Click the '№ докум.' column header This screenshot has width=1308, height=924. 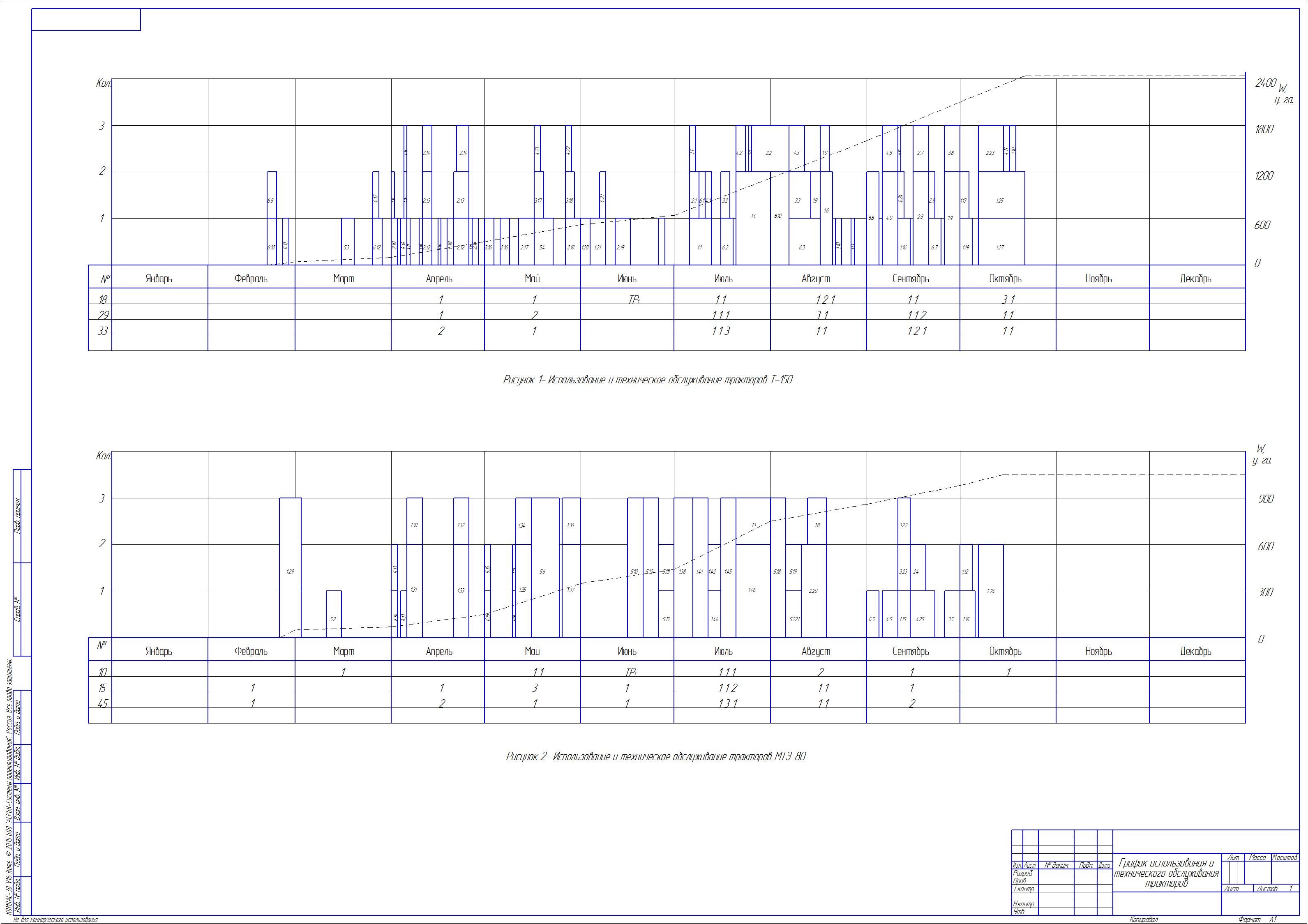coord(1056,865)
